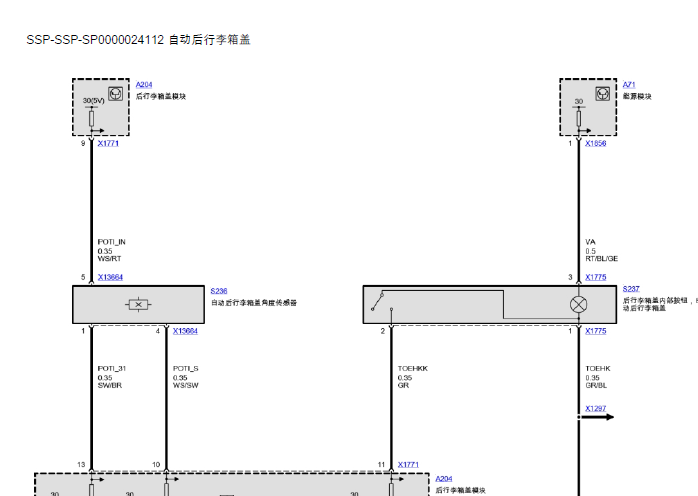Select the 30(5V) terminal label
698x496 pixels.
click(93, 101)
